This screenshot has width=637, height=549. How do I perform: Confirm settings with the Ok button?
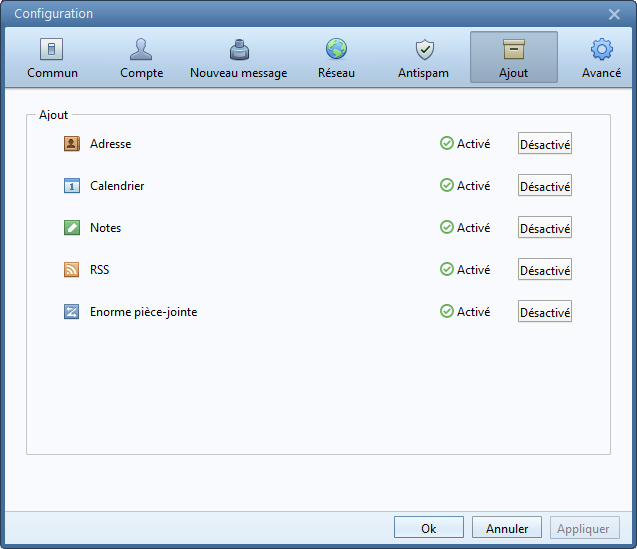tap(428, 528)
